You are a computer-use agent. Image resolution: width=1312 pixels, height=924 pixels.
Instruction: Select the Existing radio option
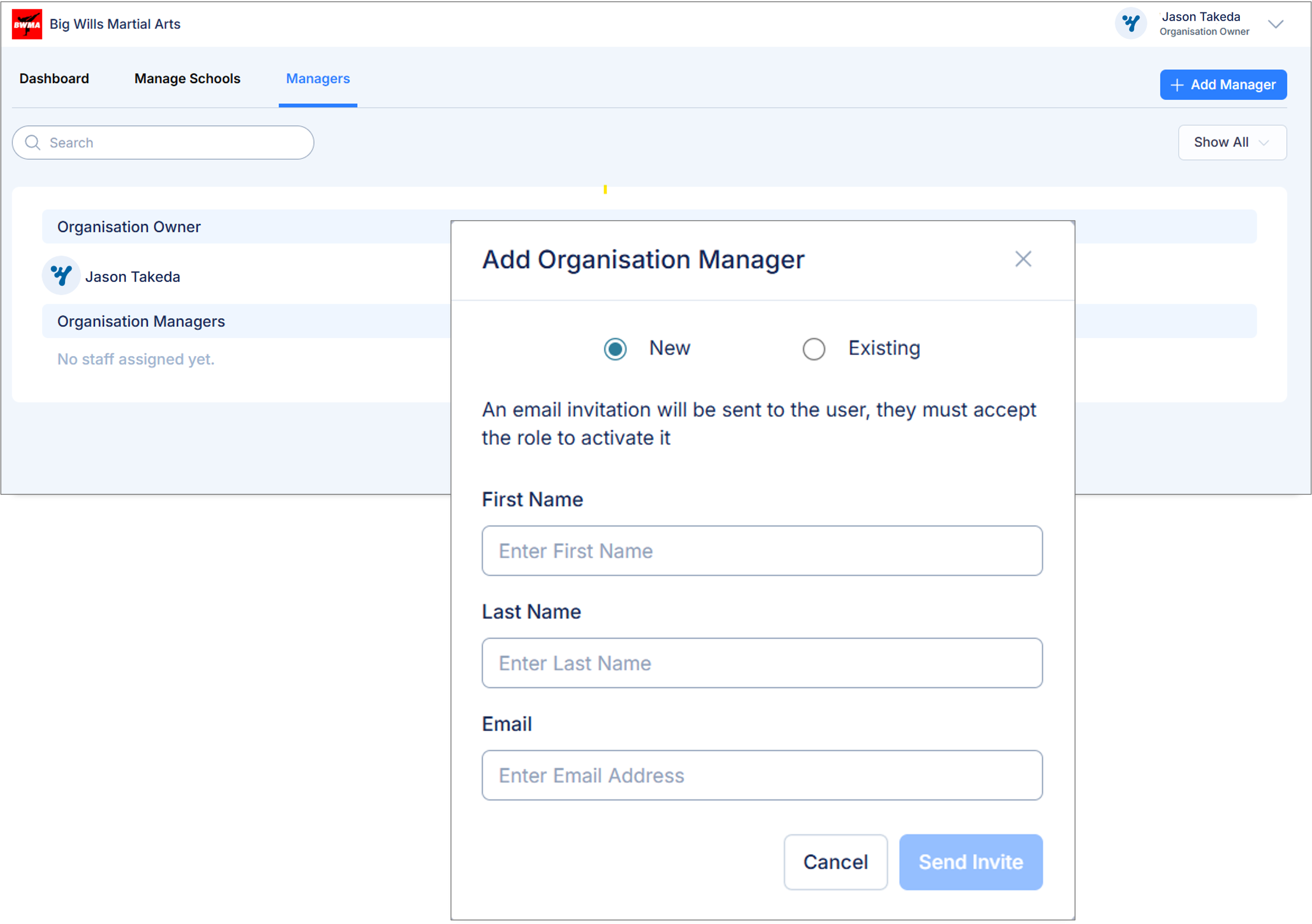point(814,348)
